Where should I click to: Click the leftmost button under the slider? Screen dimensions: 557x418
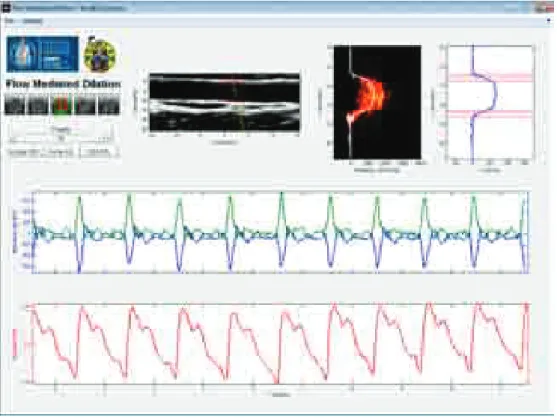(x=23, y=153)
